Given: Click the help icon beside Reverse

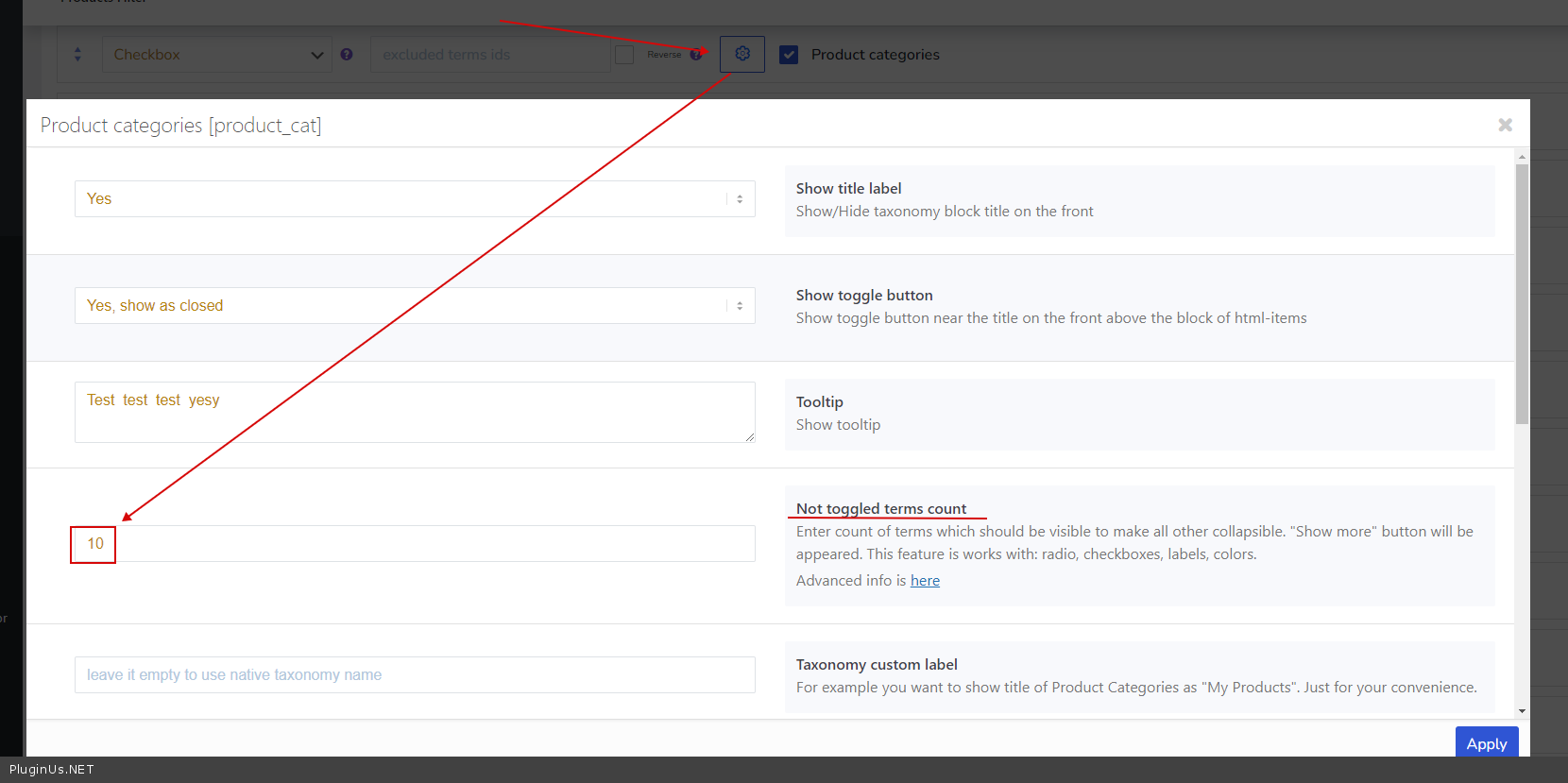Looking at the screenshot, I should point(696,55).
